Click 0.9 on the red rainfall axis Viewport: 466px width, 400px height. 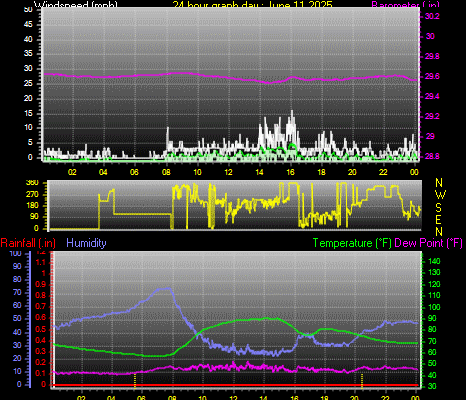(x=41, y=285)
